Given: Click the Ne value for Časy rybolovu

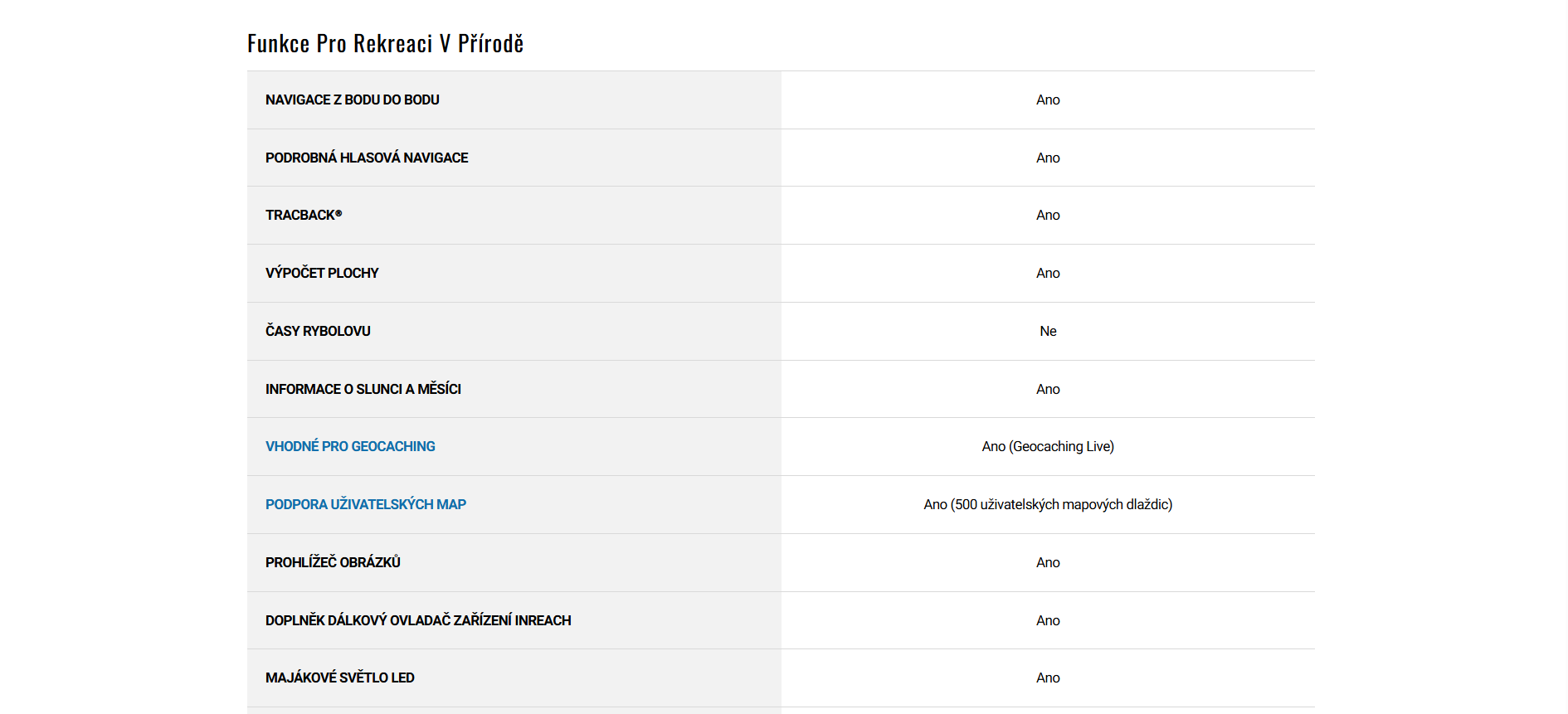Looking at the screenshot, I should [1048, 332].
